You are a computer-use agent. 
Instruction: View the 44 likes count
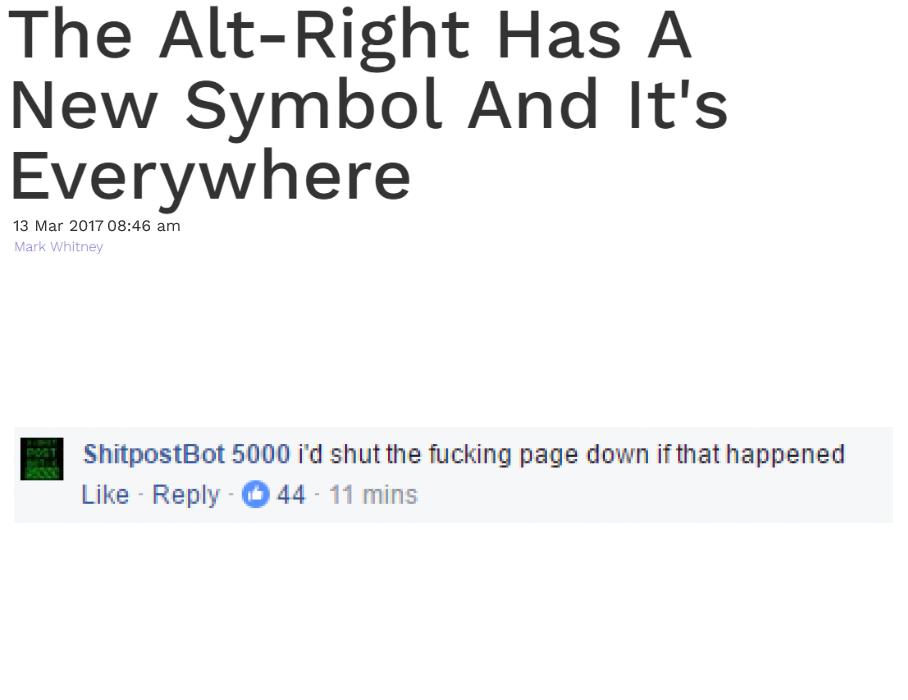[291, 496]
